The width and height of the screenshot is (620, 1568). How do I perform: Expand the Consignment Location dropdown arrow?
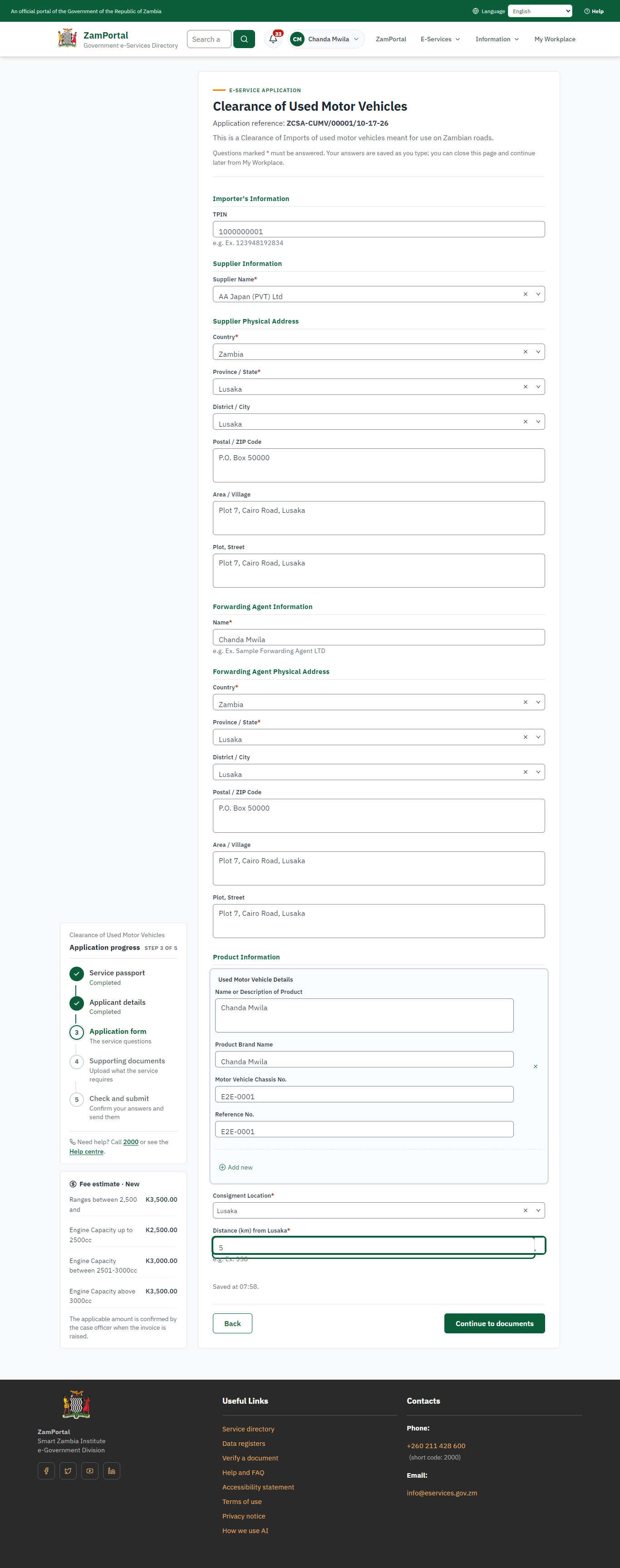point(538,1211)
